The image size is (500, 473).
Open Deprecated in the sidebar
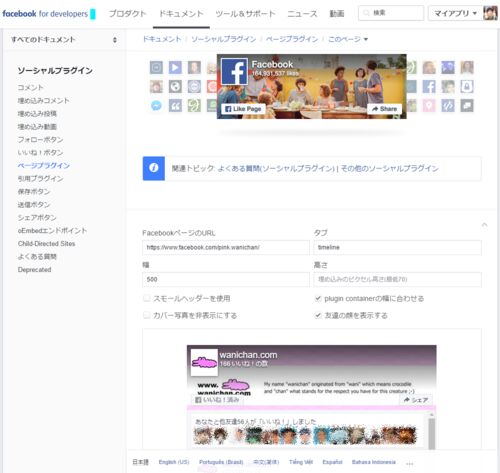click(34, 269)
